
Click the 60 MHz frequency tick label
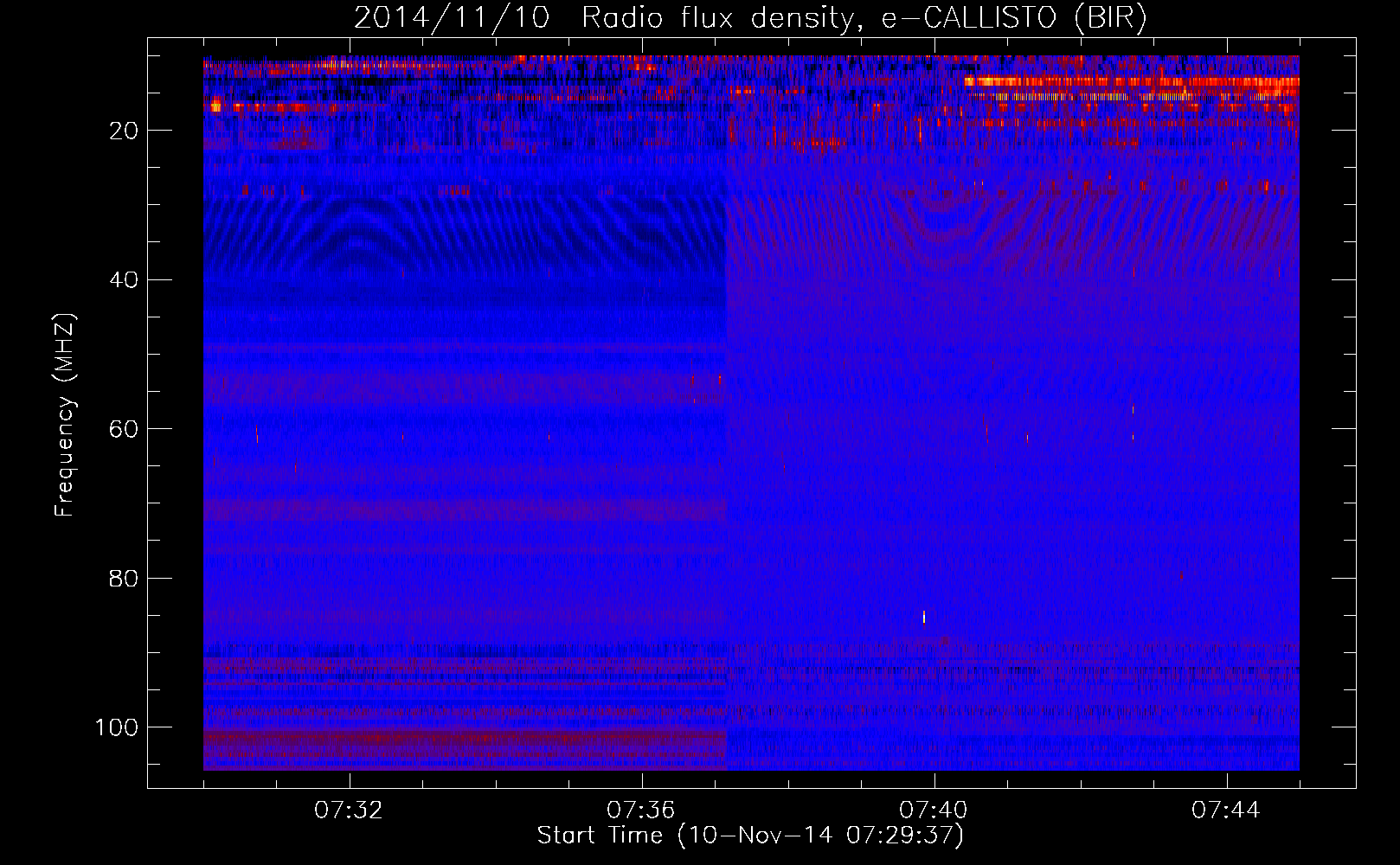pyautogui.click(x=125, y=429)
